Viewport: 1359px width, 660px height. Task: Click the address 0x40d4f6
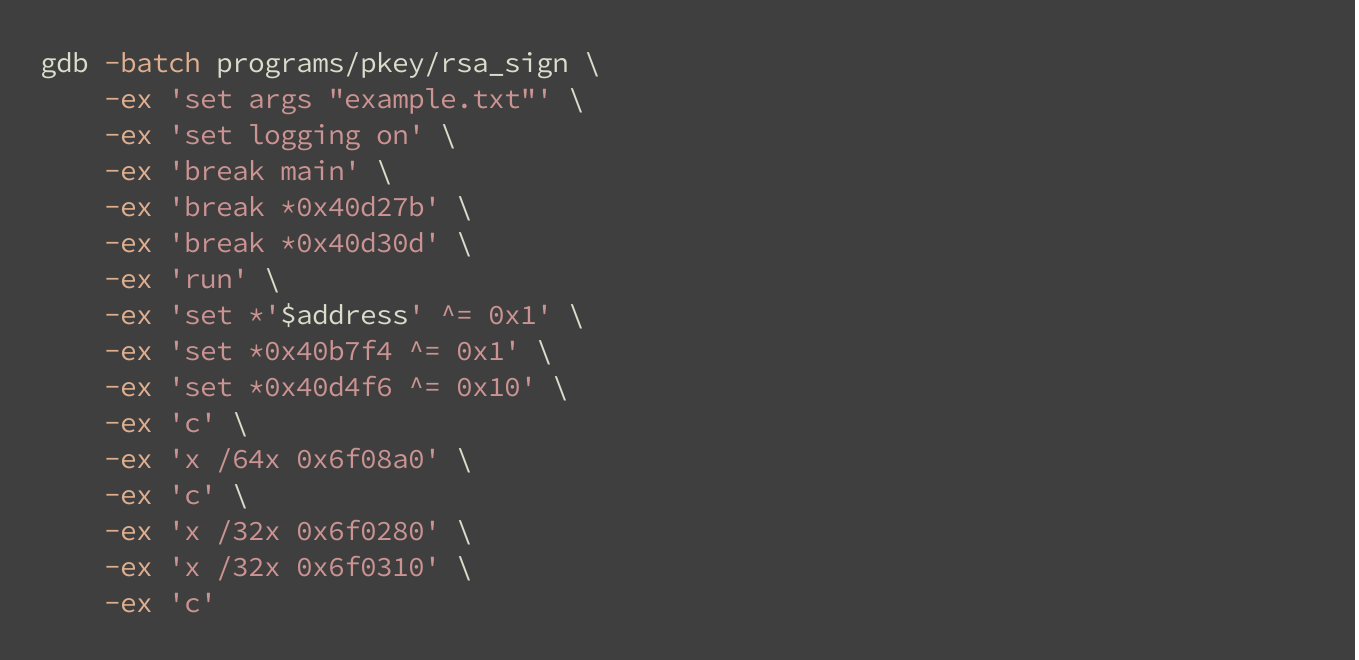[320, 388]
